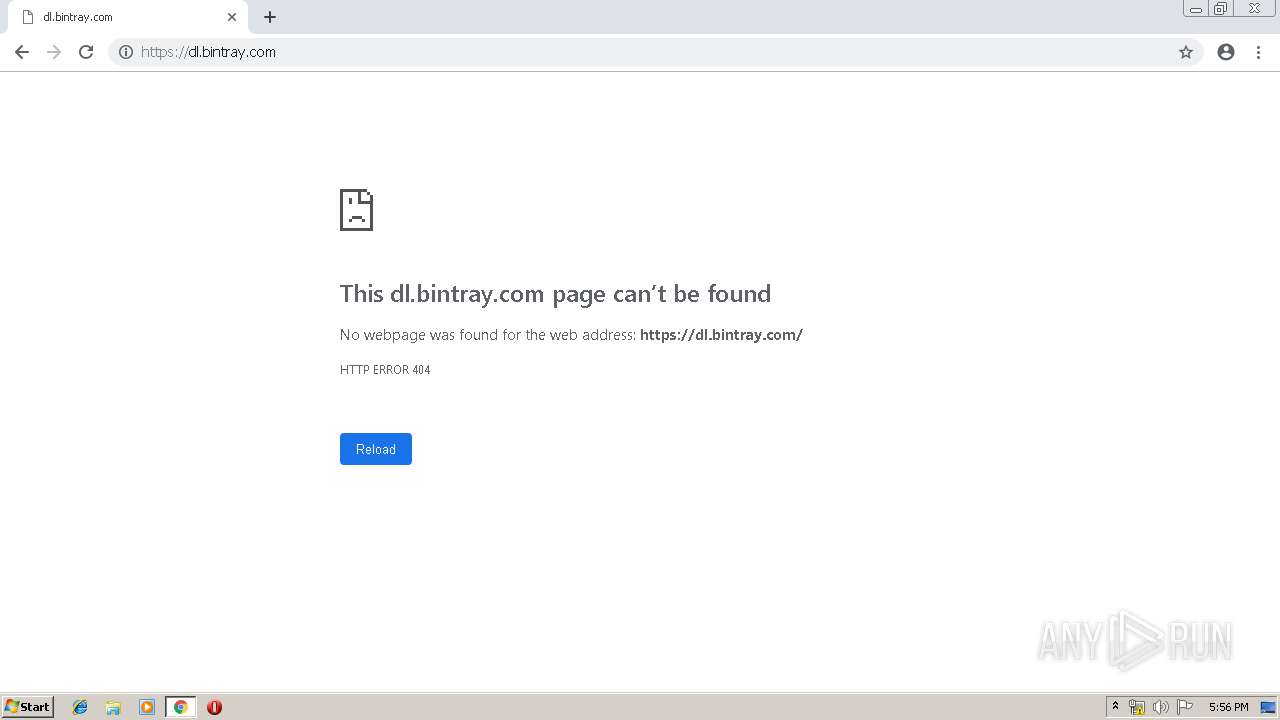
Task: Click the 'HTTP ERROR 404' text
Action: [385, 370]
